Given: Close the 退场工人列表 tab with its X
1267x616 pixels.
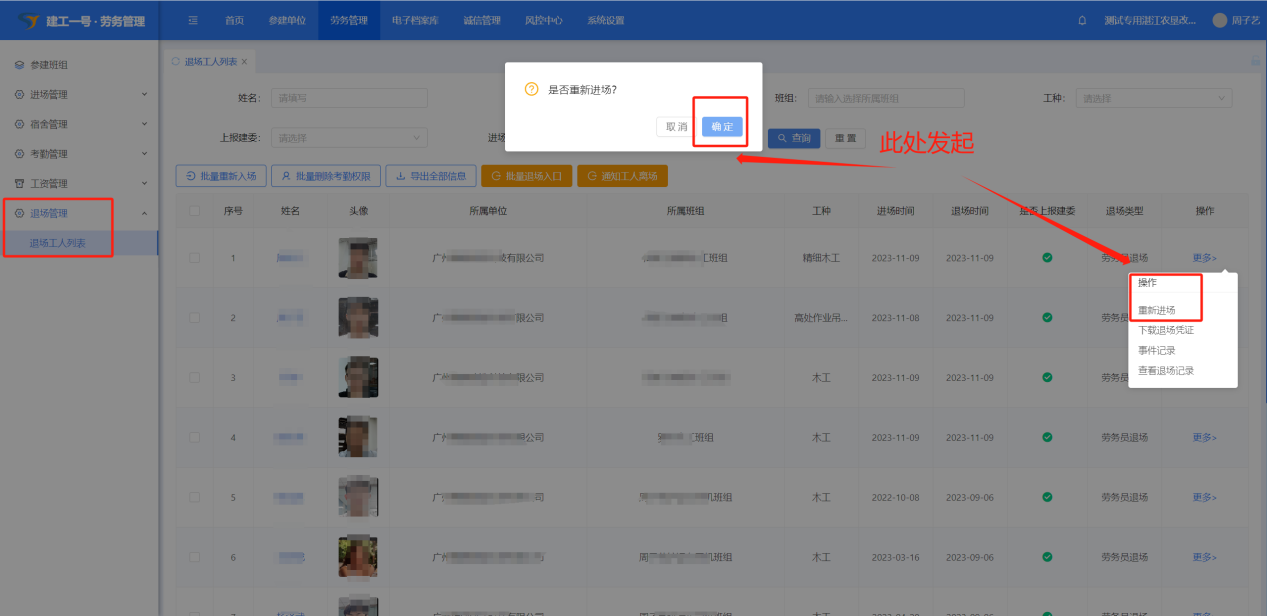Looking at the screenshot, I should point(244,62).
